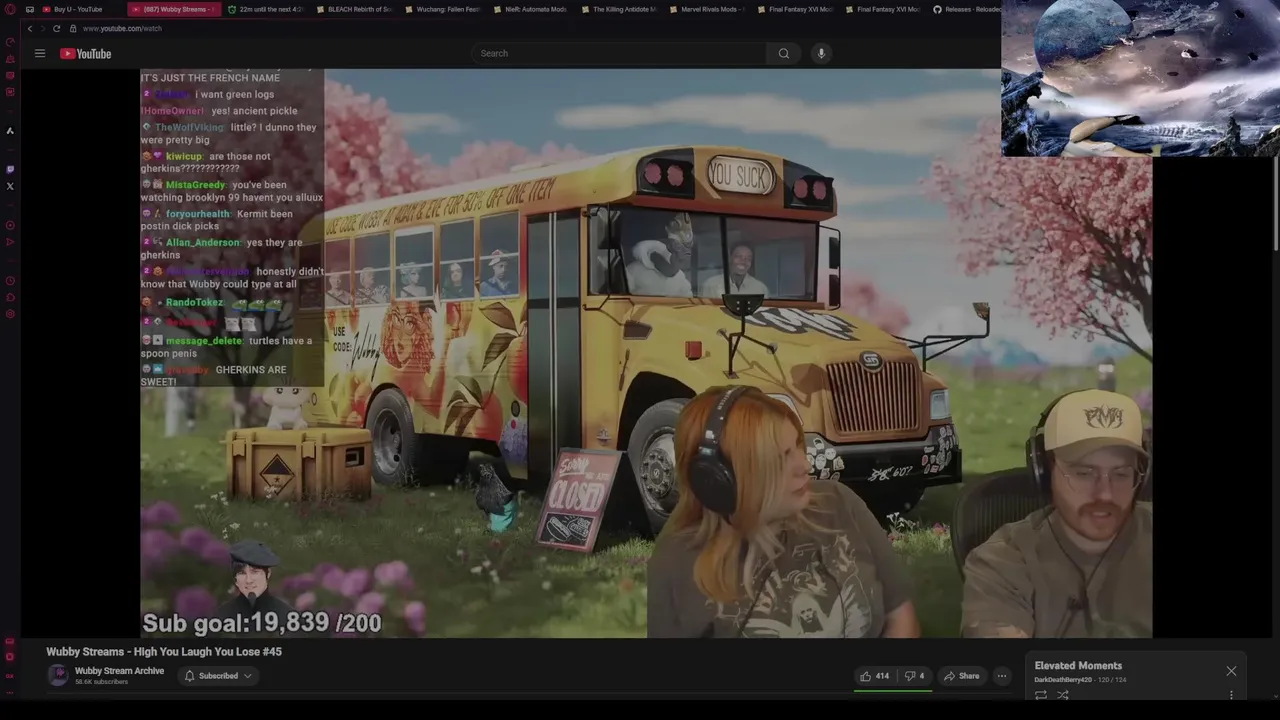
Task: Open the Extensions cube icon in sidebar
Action: (x=10, y=298)
